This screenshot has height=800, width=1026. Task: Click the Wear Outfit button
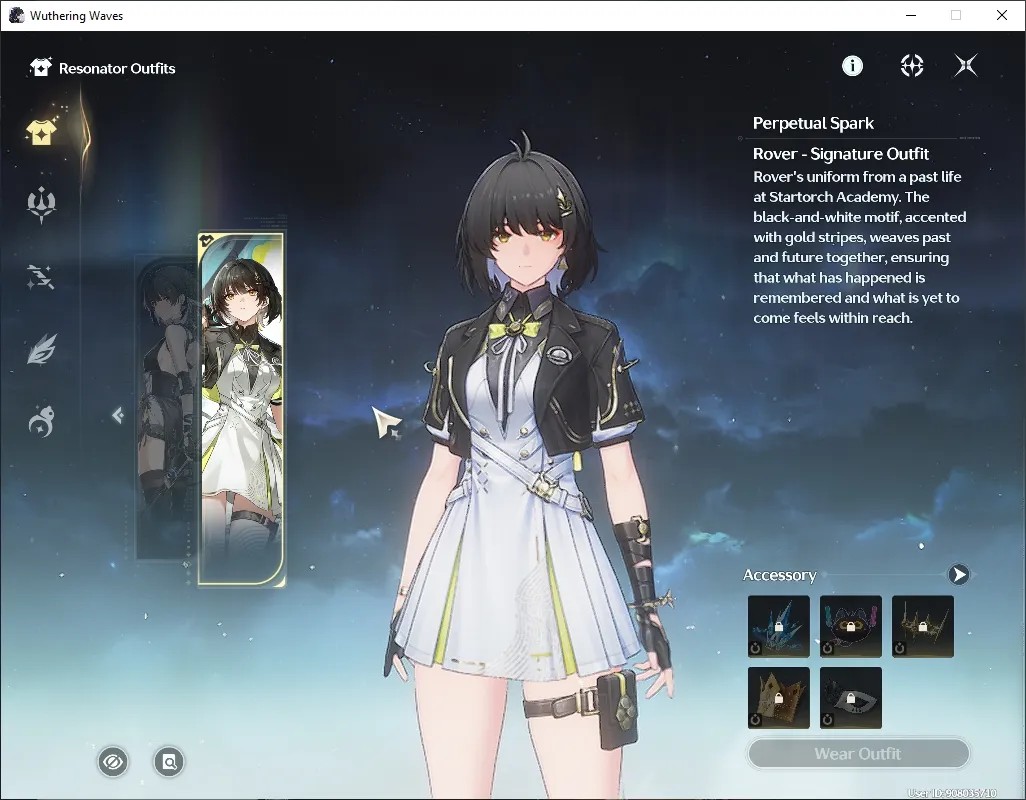(858, 754)
